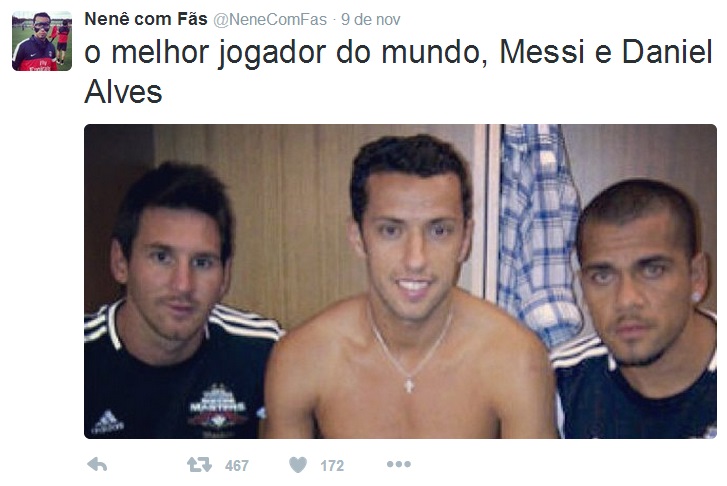The width and height of the screenshot is (727, 486).
Task: View the 172 likes count
Action: [332, 465]
